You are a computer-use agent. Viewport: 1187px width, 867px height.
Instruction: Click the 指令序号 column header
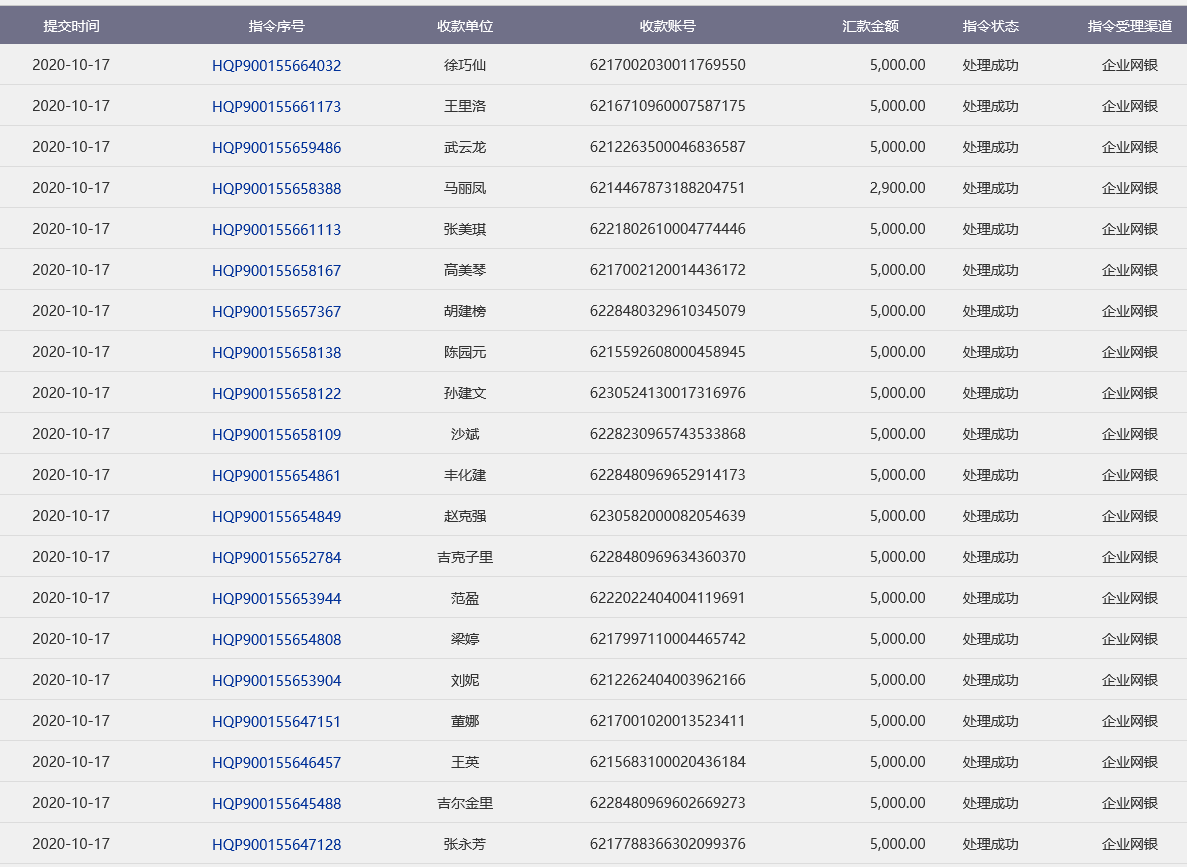(276, 26)
